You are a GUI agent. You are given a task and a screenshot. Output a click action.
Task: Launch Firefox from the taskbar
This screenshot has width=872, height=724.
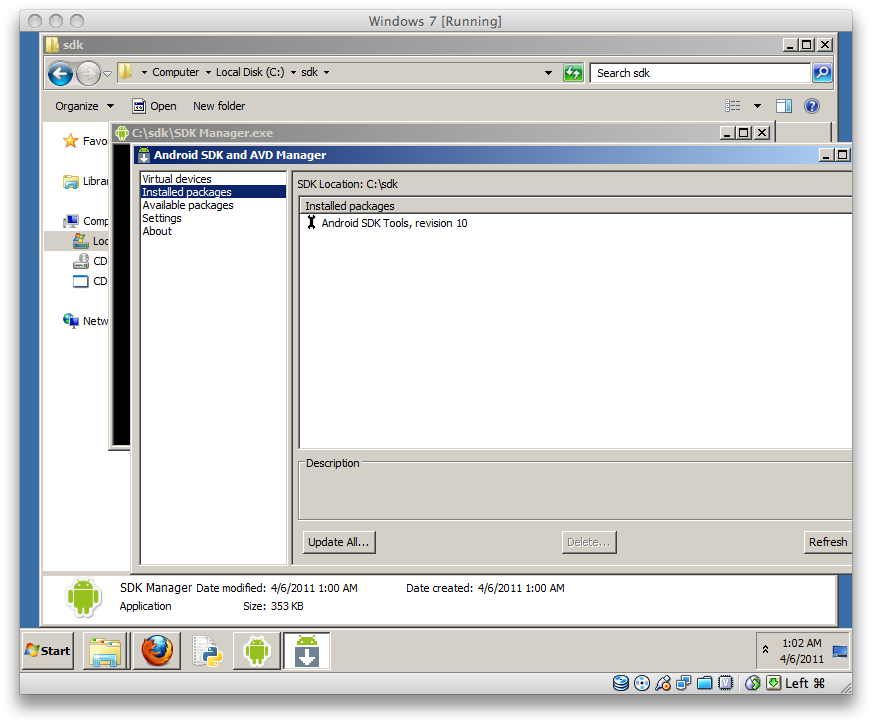157,651
